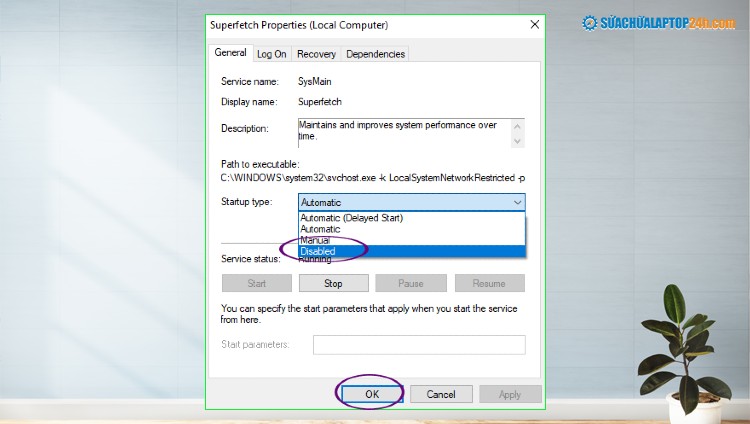This screenshot has width=750, height=424.
Task: Click the greyed Resume button
Action: 489,283
